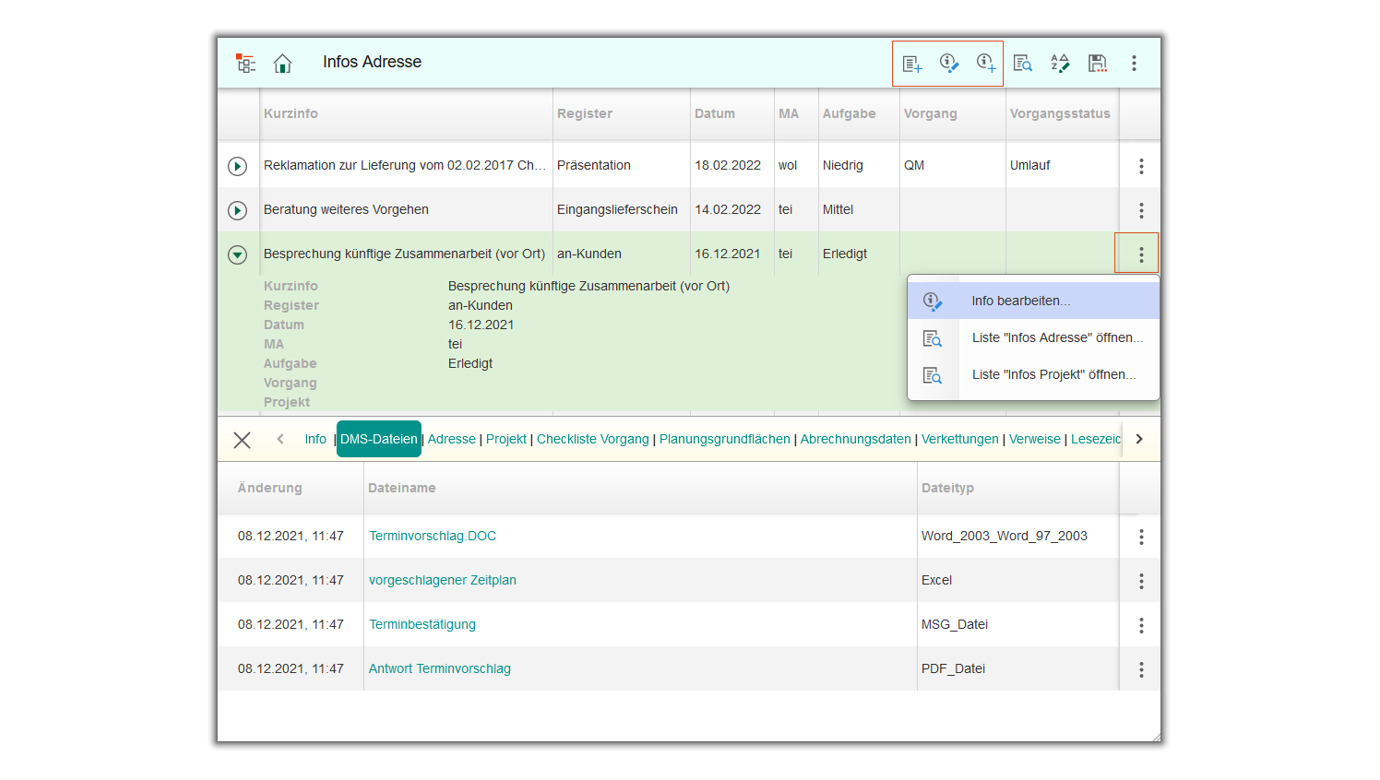Collapse the Besprechung künftige Zusammenarbeit row
Viewport: 1380px width, 780px height.
pyautogui.click(x=237, y=255)
